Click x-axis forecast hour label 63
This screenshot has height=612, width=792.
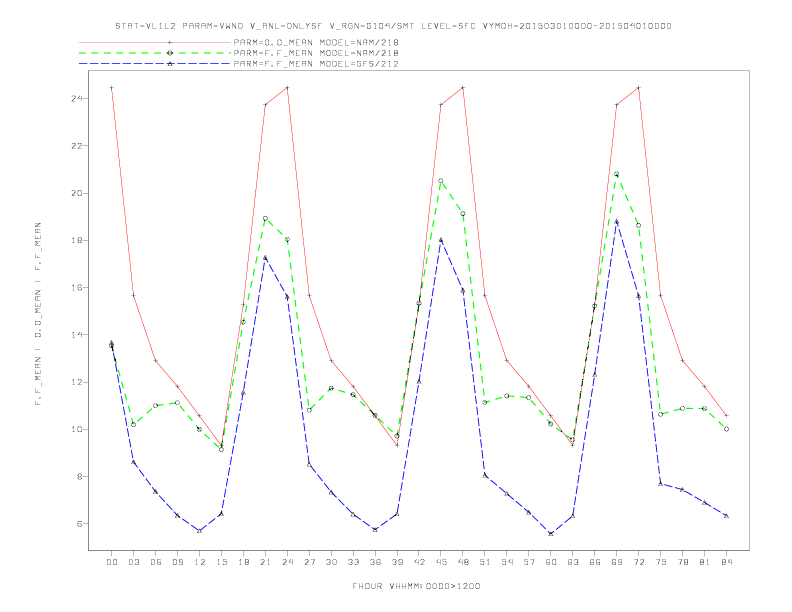point(573,562)
